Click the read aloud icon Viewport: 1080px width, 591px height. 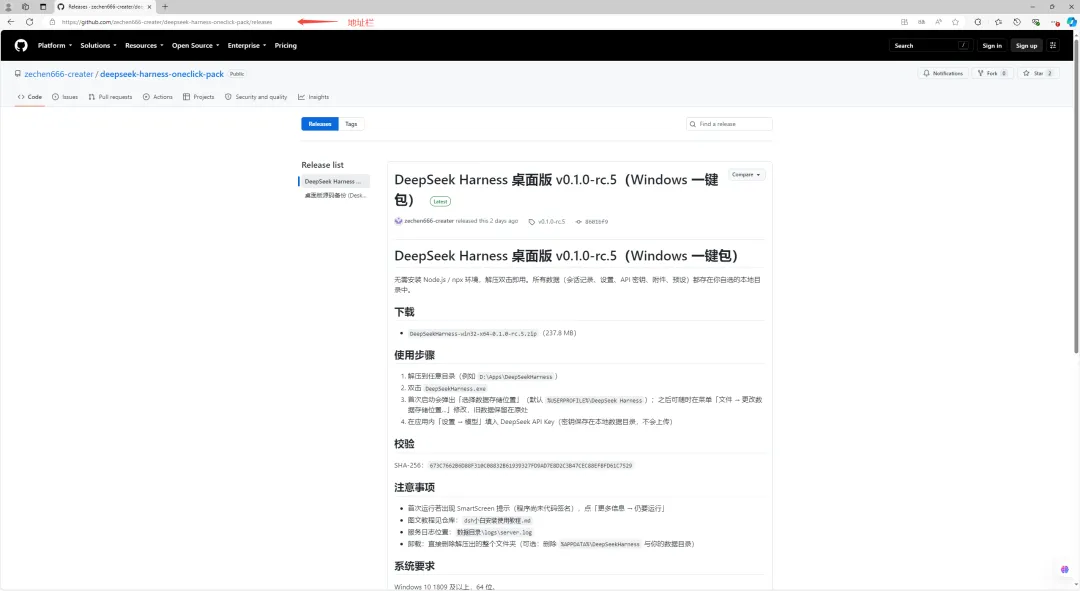click(x=938, y=22)
